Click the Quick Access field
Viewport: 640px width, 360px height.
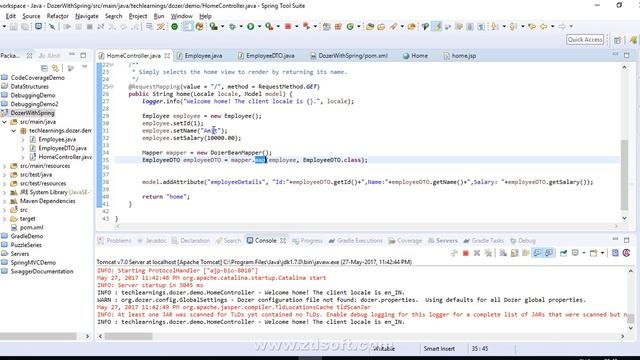point(585,40)
